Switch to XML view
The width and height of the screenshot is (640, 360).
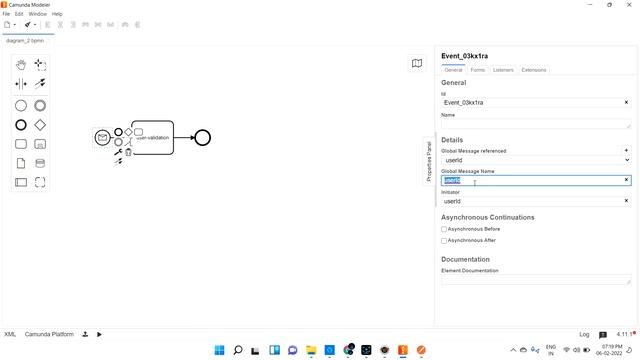click(10, 334)
